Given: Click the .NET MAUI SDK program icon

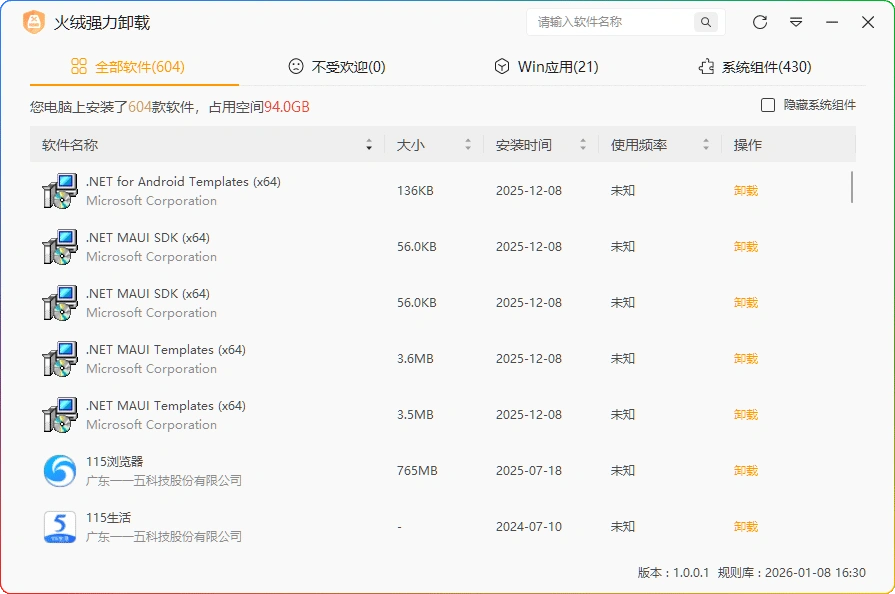Looking at the screenshot, I should pyautogui.click(x=58, y=246).
